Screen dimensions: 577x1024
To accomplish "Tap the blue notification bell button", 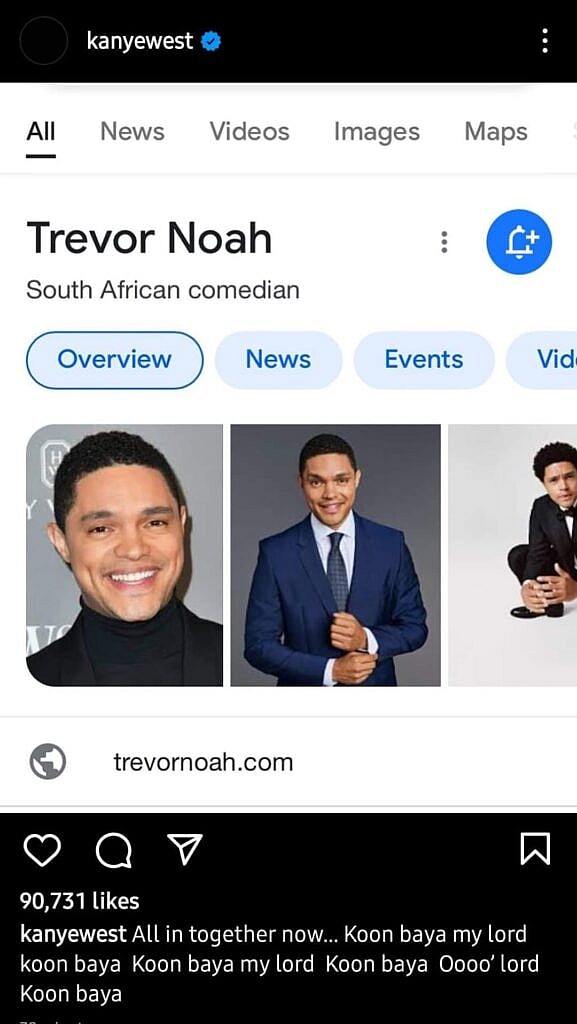I will click(x=519, y=242).
